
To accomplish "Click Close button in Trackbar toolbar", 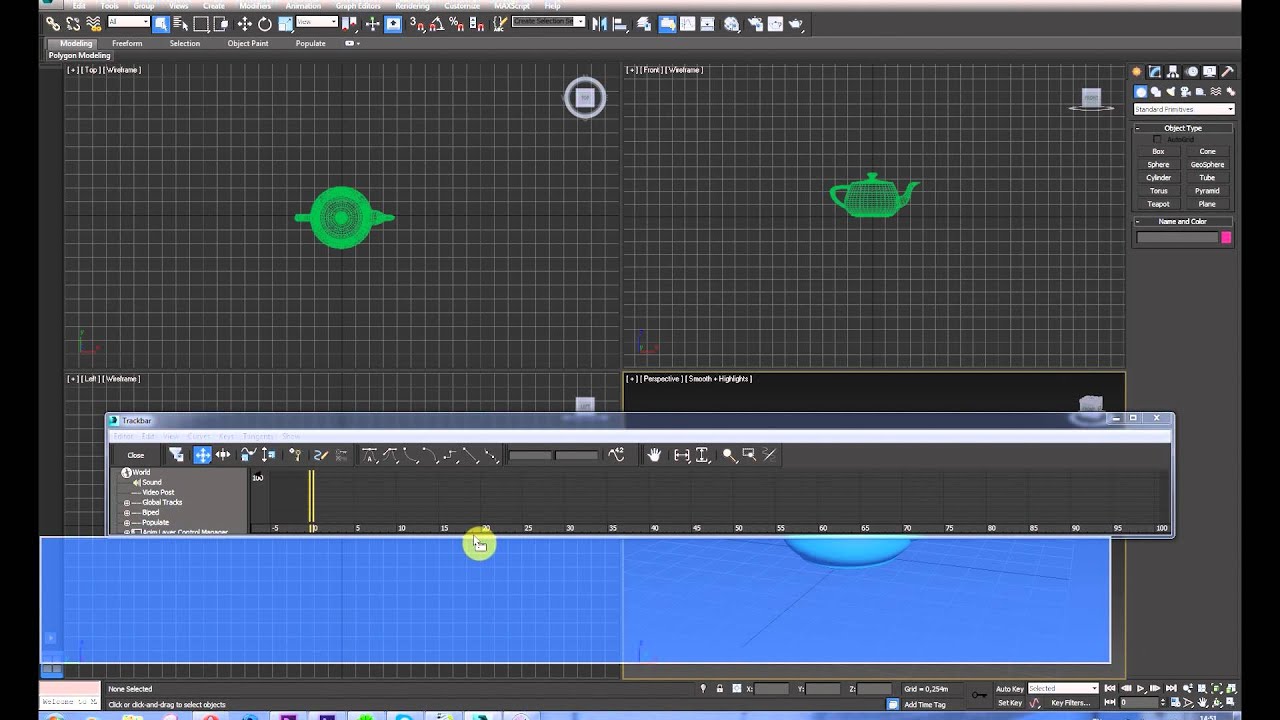I will click(x=136, y=455).
